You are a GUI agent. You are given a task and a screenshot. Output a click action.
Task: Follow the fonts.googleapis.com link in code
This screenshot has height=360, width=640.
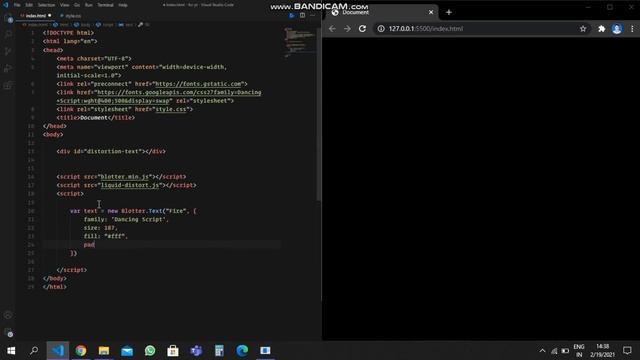click(x=179, y=92)
